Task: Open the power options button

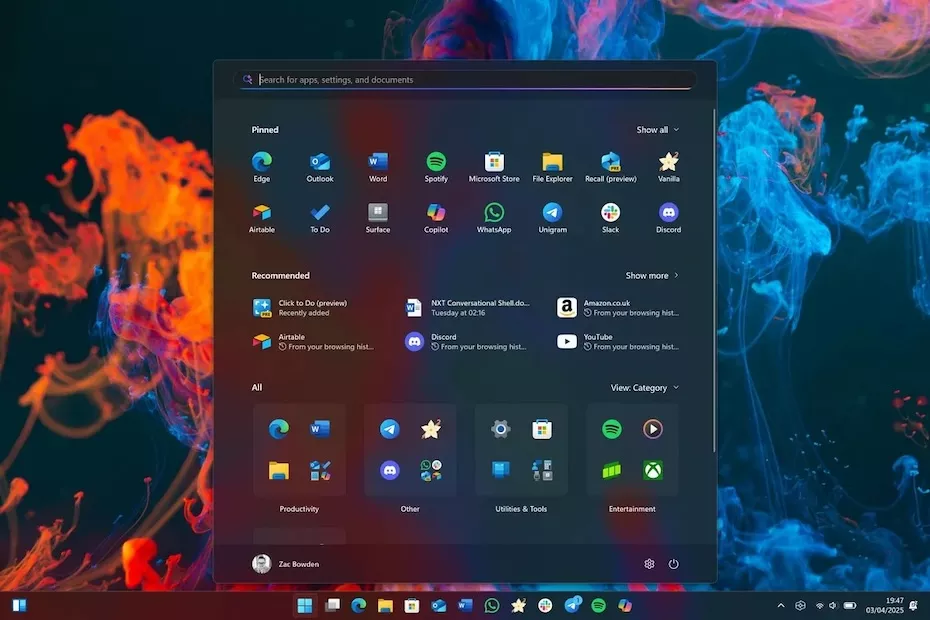Action: point(673,563)
